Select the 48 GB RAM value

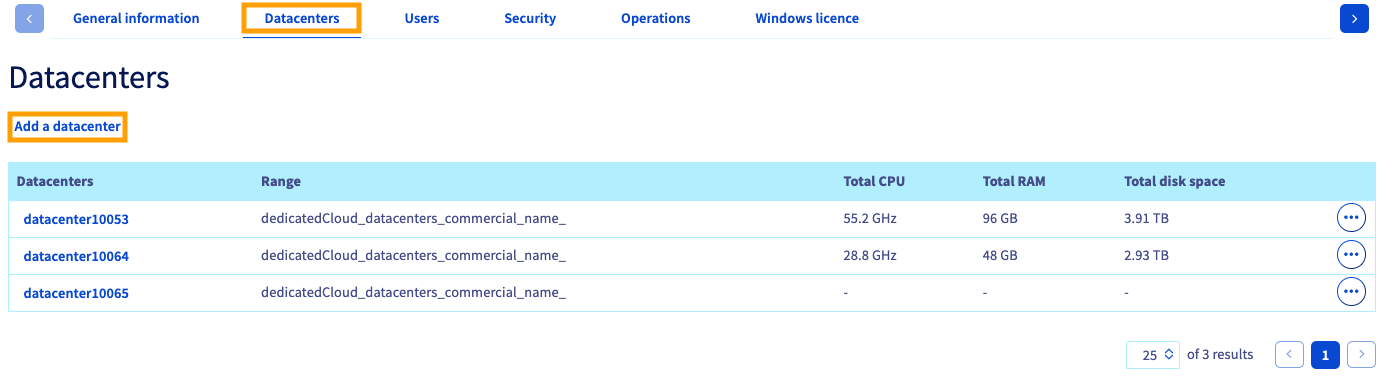(x=1000, y=255)
